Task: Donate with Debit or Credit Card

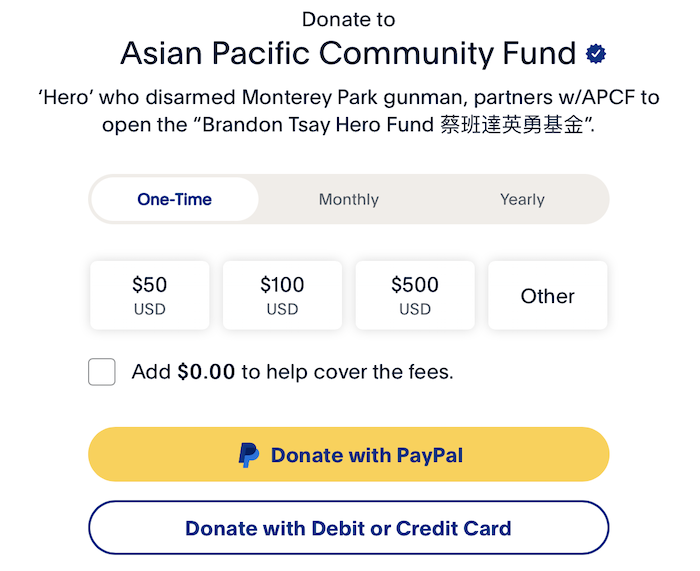Action: pyautogui.click(x=349, y=528)
